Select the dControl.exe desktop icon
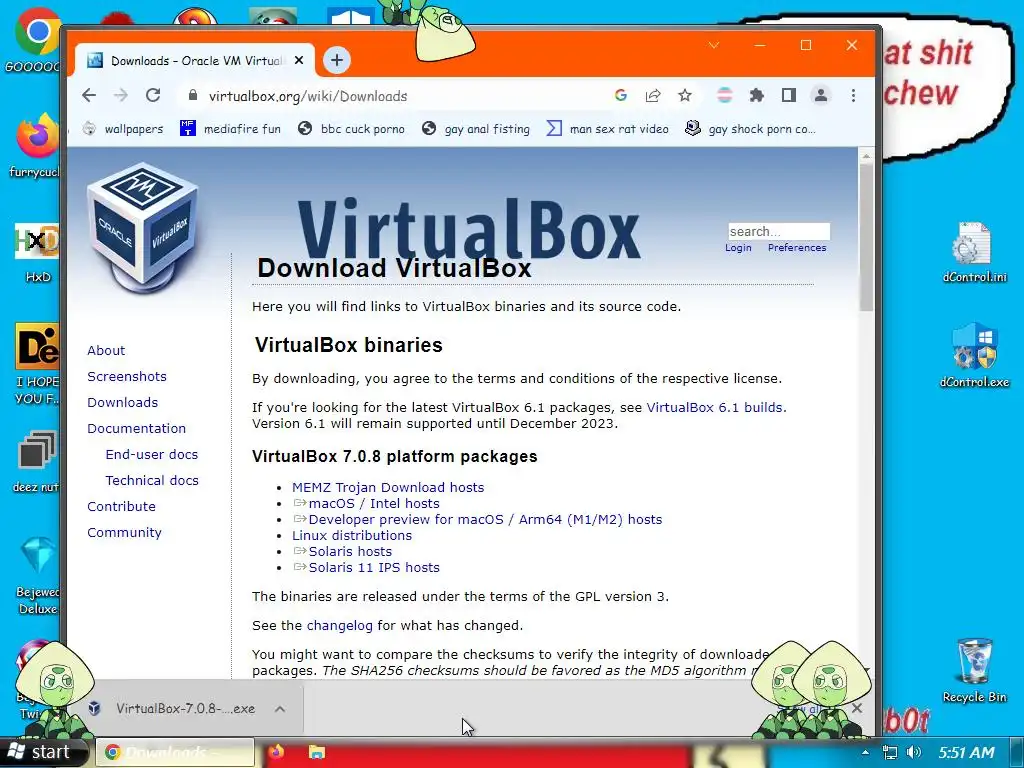The height and width of the screenshot is (768, 1024). pos(974,356)
